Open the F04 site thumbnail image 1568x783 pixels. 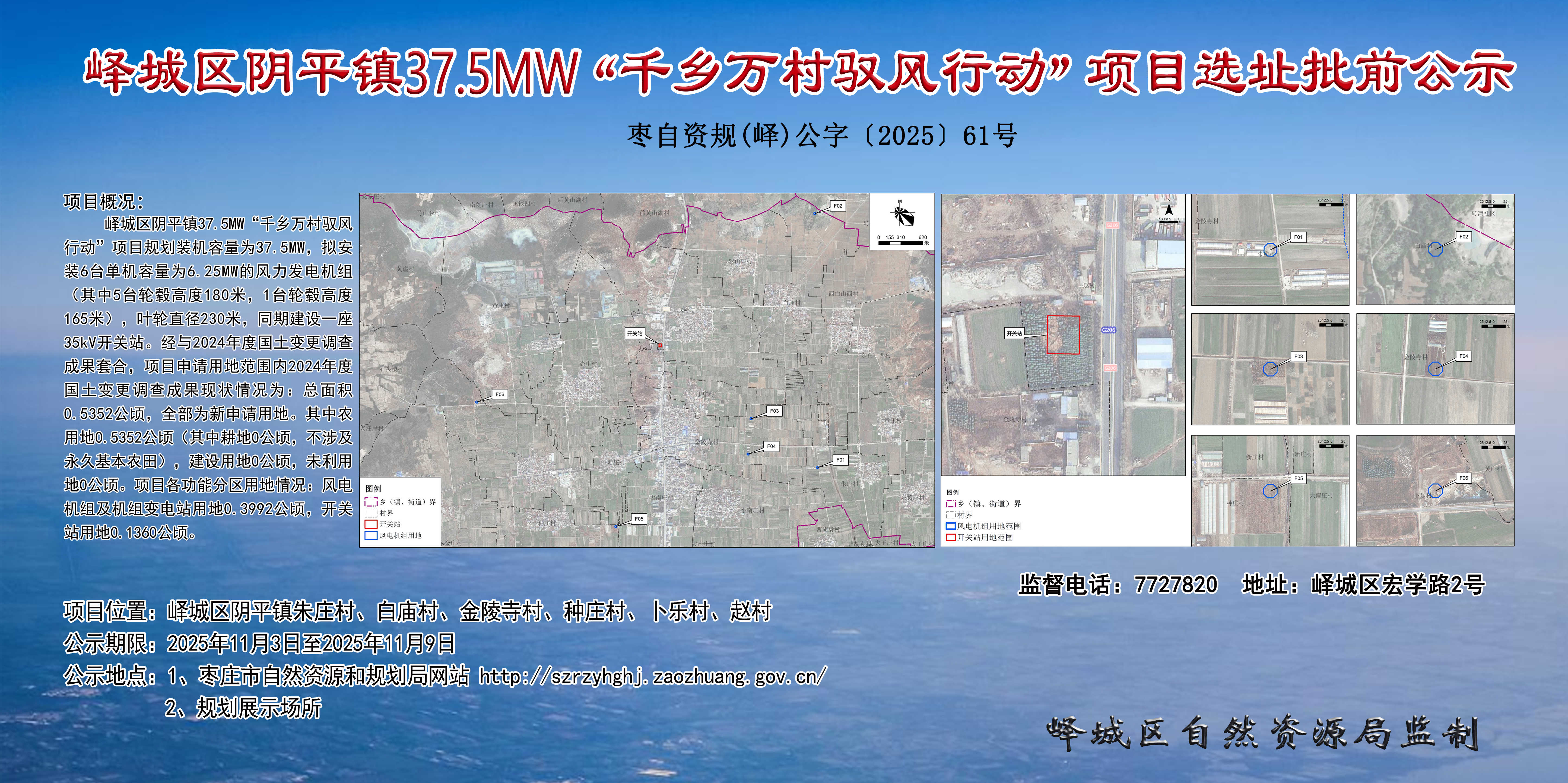pos(1435,369)
